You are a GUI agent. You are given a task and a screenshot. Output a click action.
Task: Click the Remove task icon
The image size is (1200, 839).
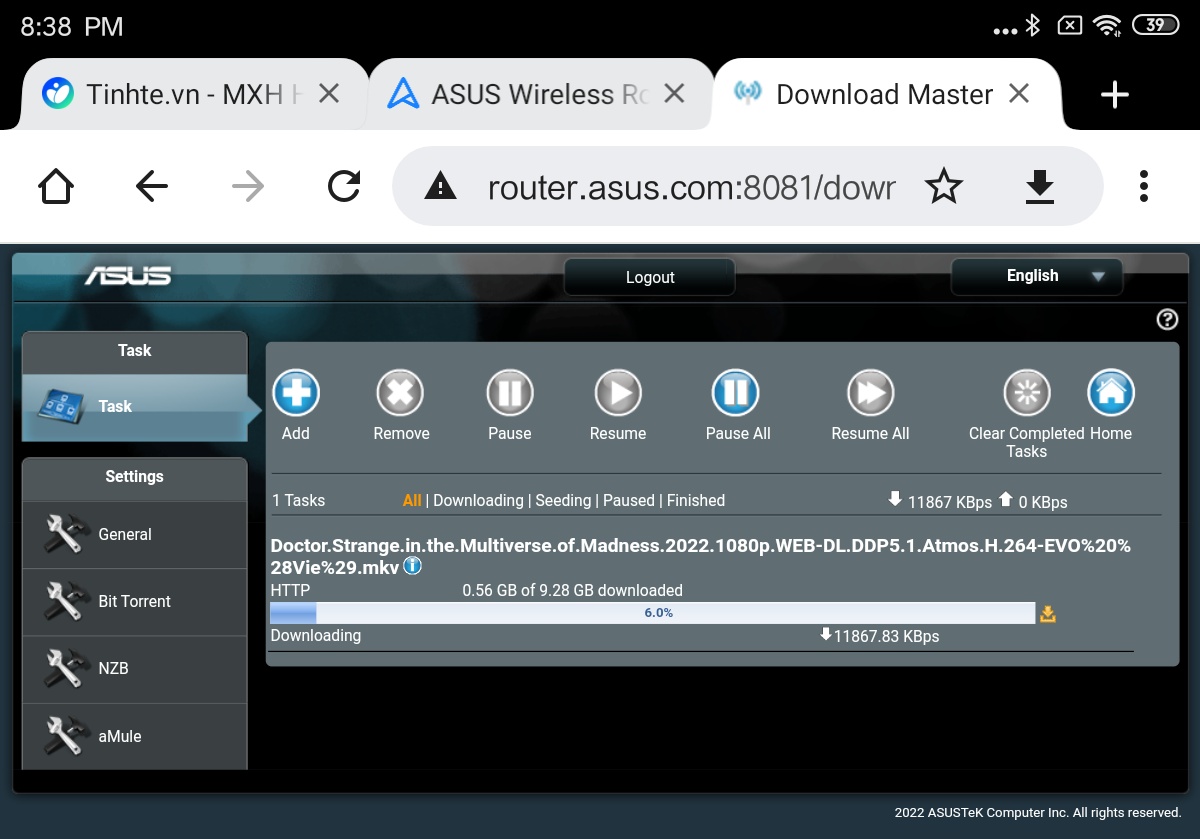tap(401, 393)
